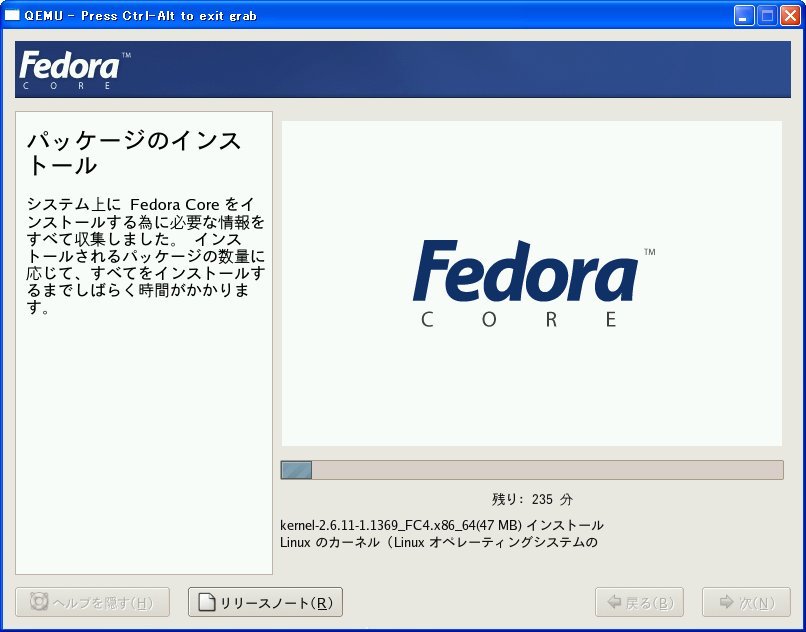The image size is (806, 632).
Task: Click the 次 (Next) button
Action: 746,602
